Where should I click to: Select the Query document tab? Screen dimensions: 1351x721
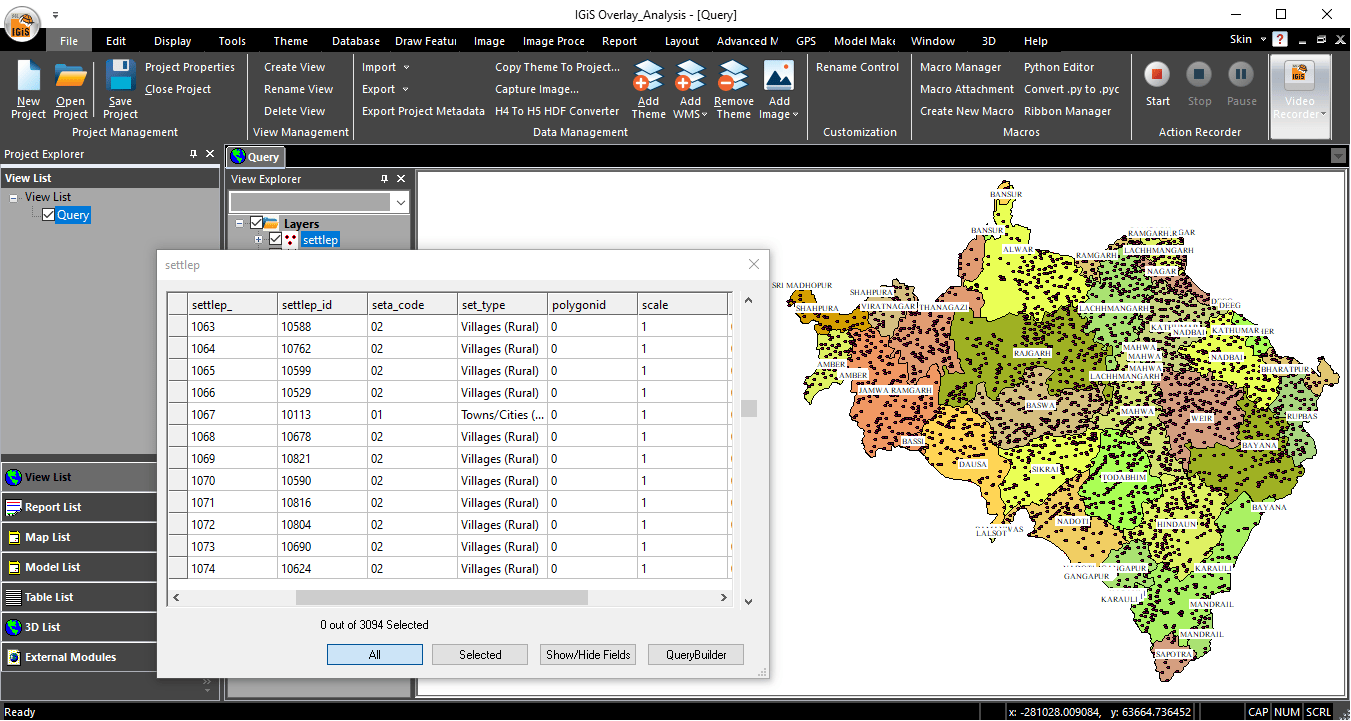click(x=256, y=156)
